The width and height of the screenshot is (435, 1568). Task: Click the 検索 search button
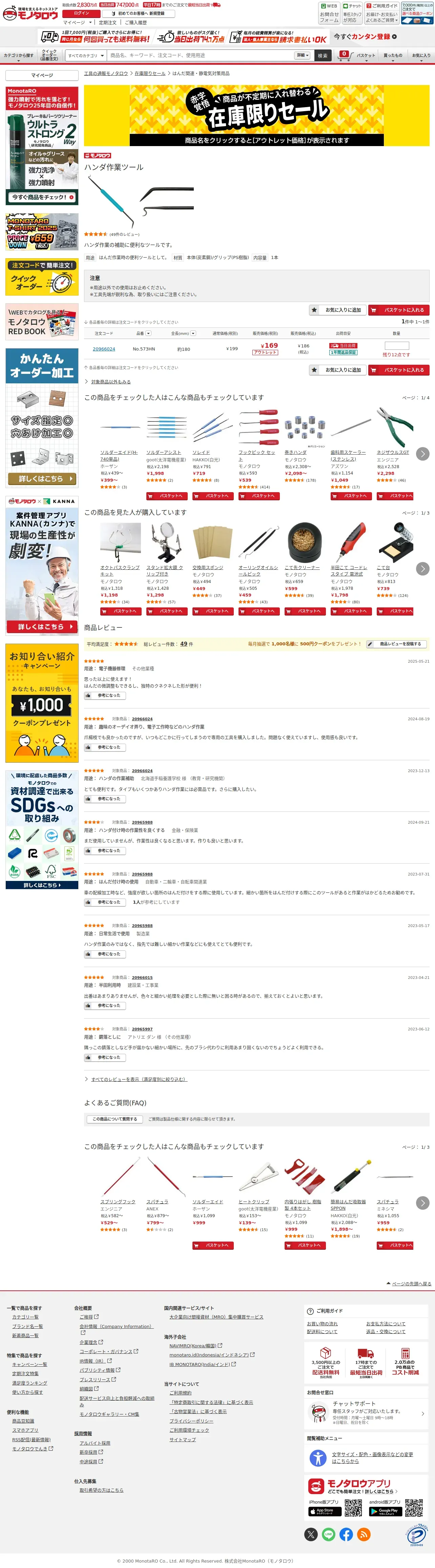point(323,55)
